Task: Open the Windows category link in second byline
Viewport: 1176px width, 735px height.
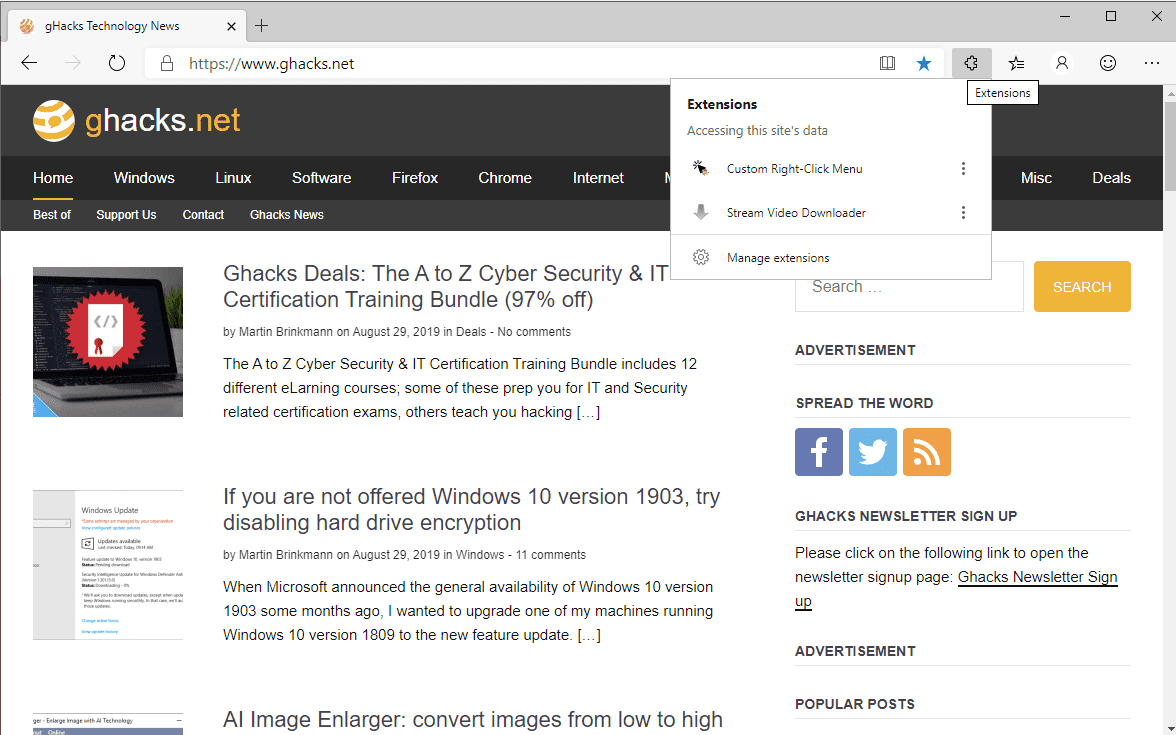Action: (x=480, y=555)
